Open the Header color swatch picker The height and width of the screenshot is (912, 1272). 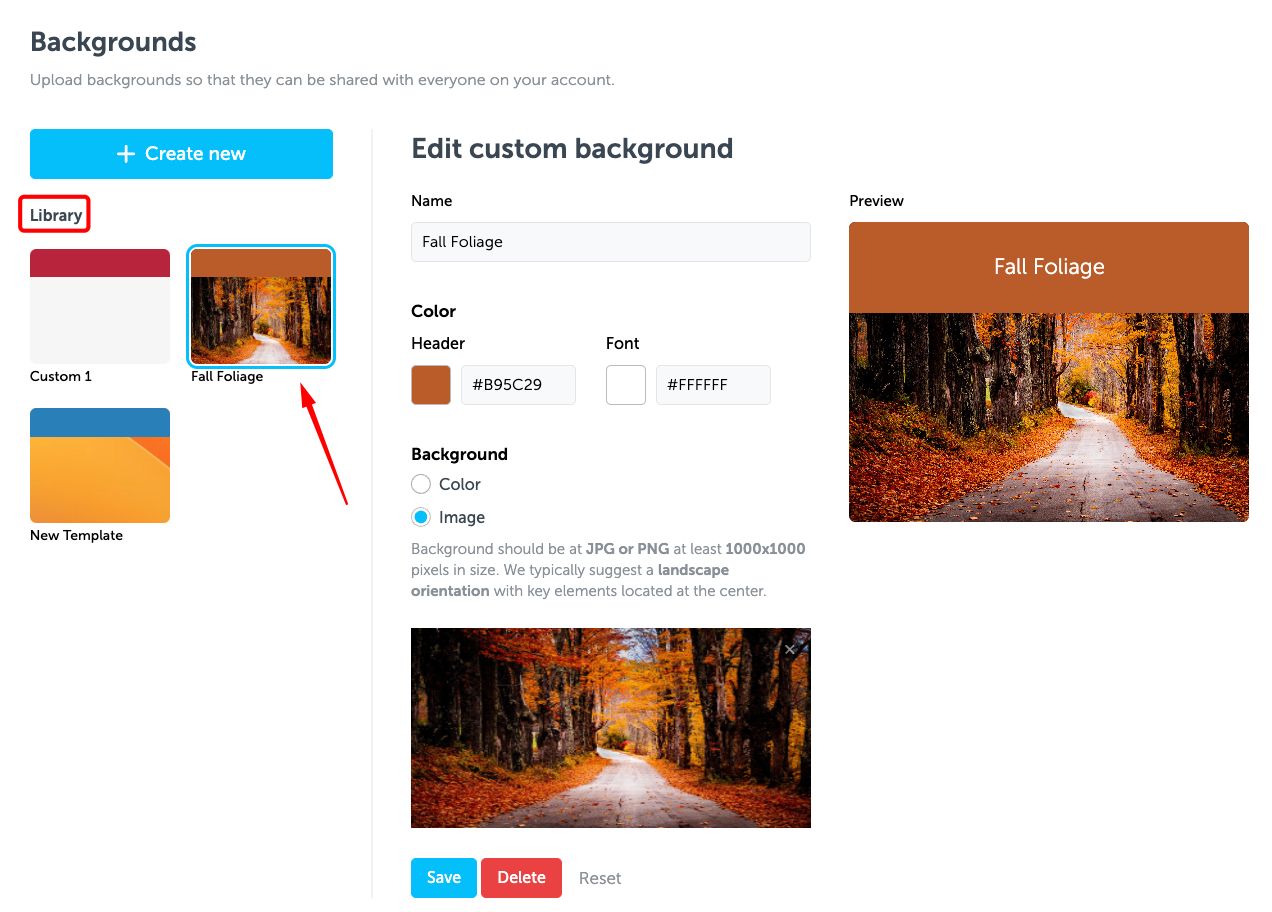pyautogui.click(x=430, y=384)
